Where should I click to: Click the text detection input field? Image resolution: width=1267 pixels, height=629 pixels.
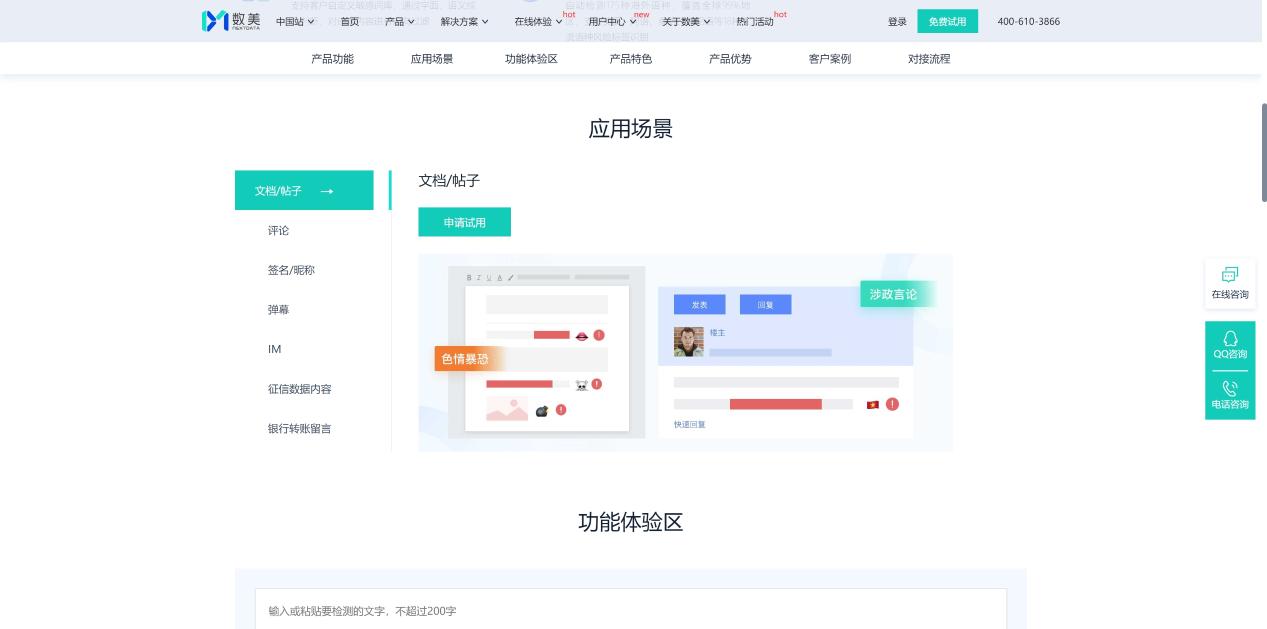(630, 609)
